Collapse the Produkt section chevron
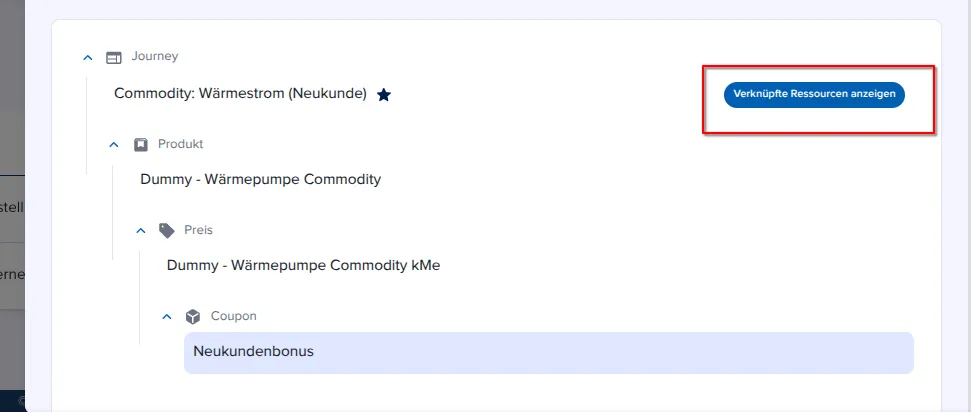 pyautogui.click(x=114, y=144)
